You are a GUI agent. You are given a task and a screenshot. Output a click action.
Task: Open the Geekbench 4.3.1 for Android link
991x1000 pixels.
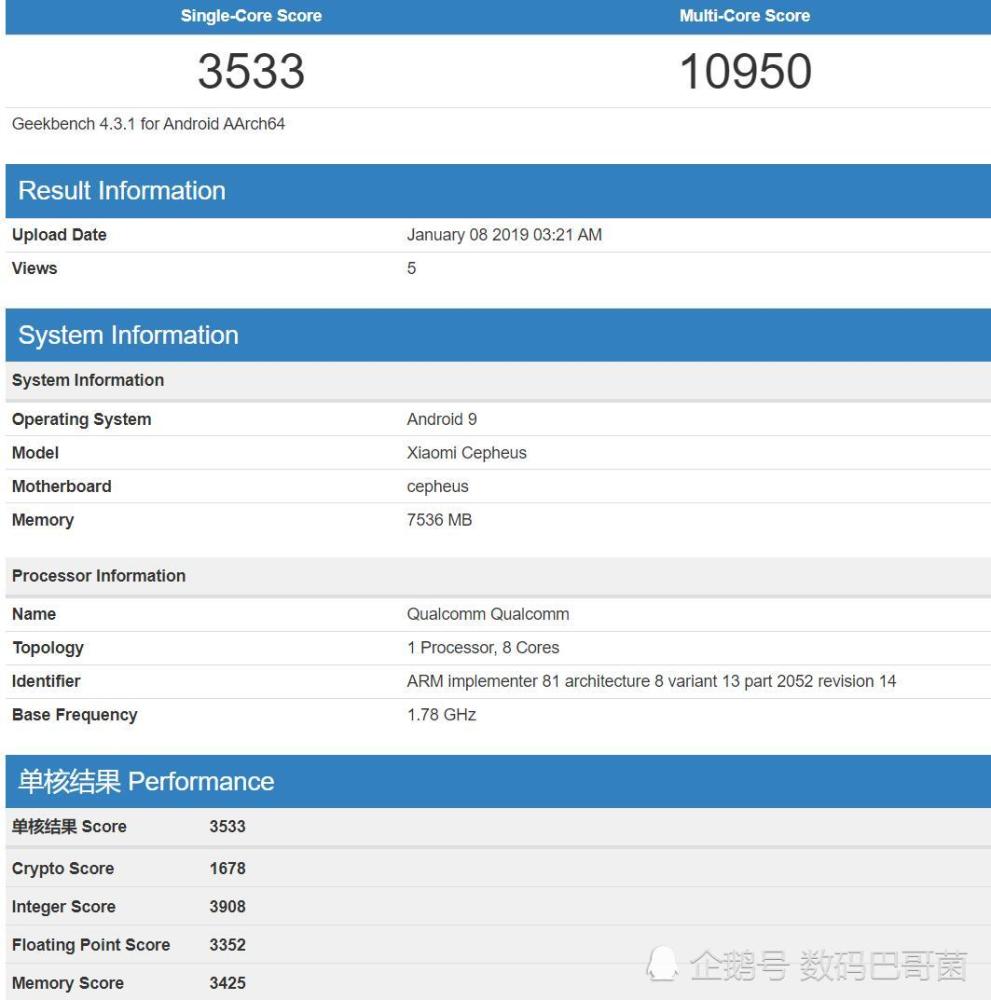point(148,124)
